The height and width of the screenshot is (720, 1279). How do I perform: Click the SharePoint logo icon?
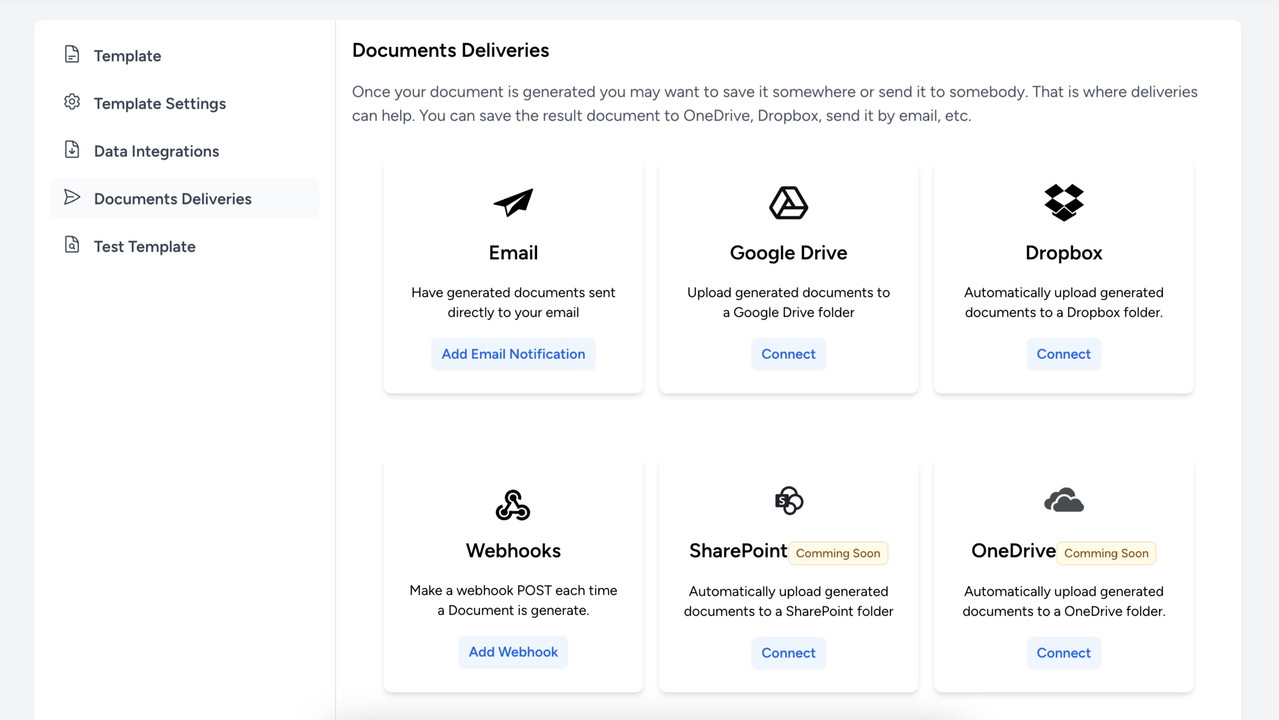pos(788,500)
